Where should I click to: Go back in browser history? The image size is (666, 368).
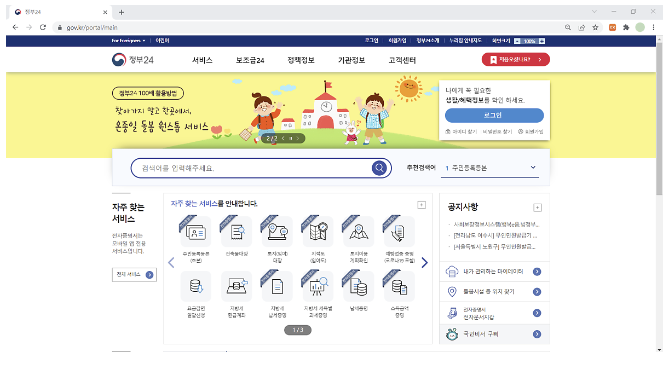click(15, 27)
